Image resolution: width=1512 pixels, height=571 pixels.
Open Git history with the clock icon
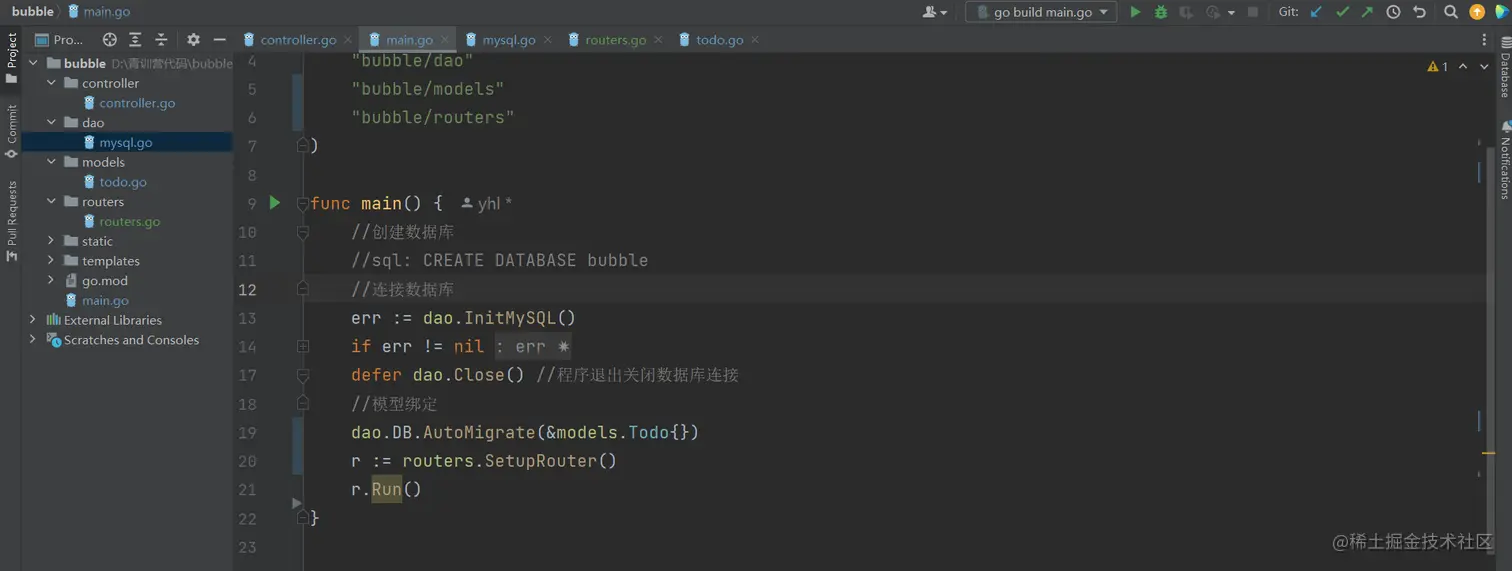[x=1393, y=12]
